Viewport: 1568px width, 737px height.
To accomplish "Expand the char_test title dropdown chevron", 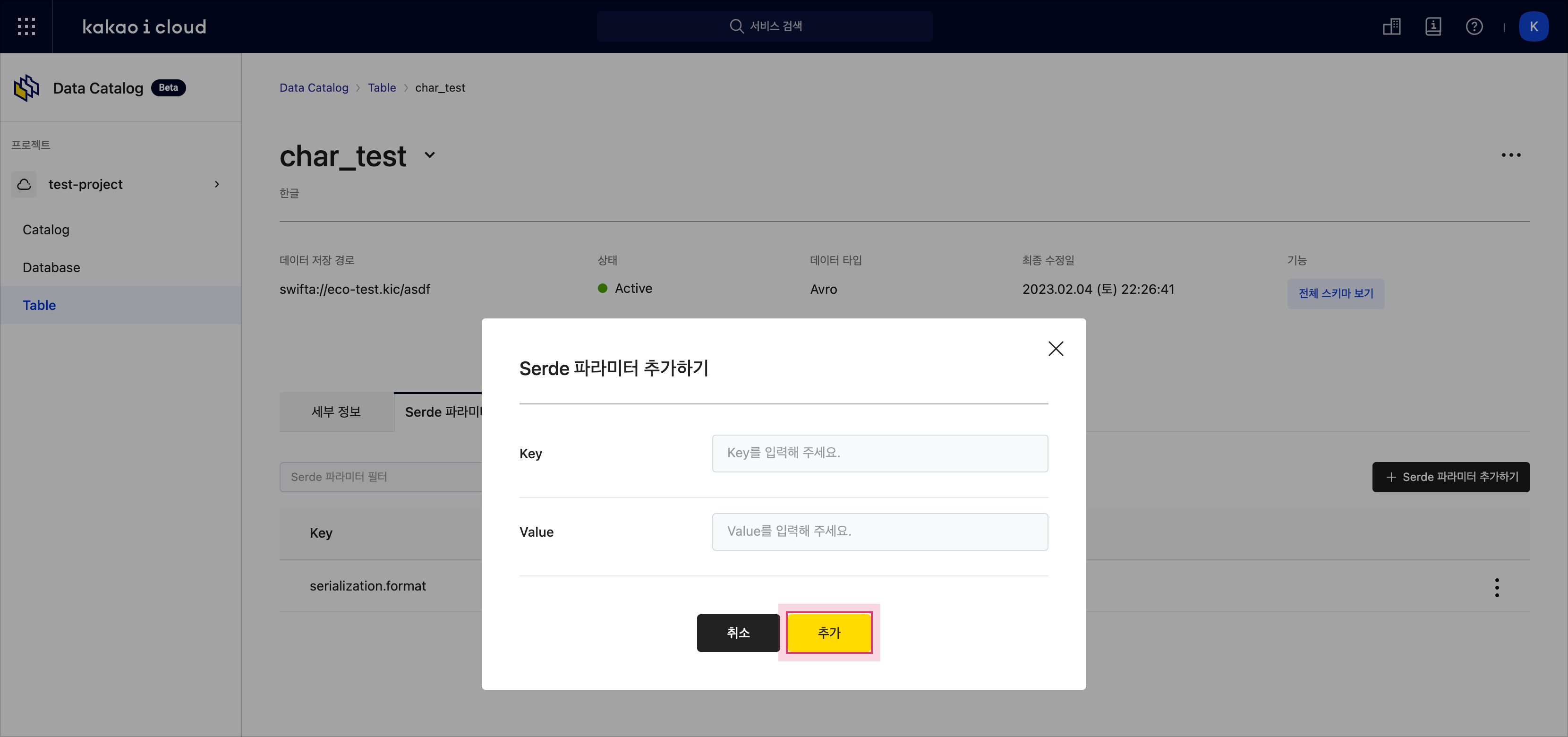I will pyautogui.click(x=430, y=155).
